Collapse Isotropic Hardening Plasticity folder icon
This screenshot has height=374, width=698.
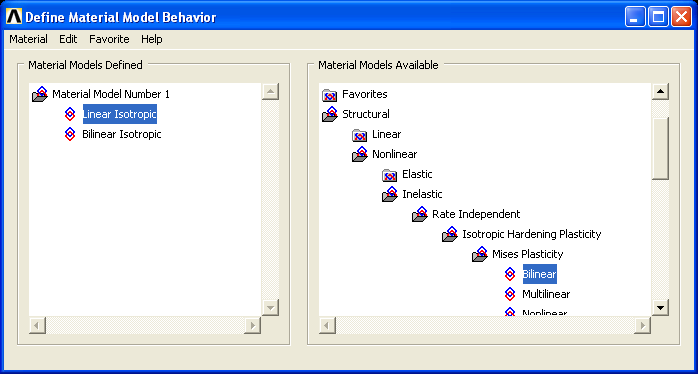[x=450, y=235]
